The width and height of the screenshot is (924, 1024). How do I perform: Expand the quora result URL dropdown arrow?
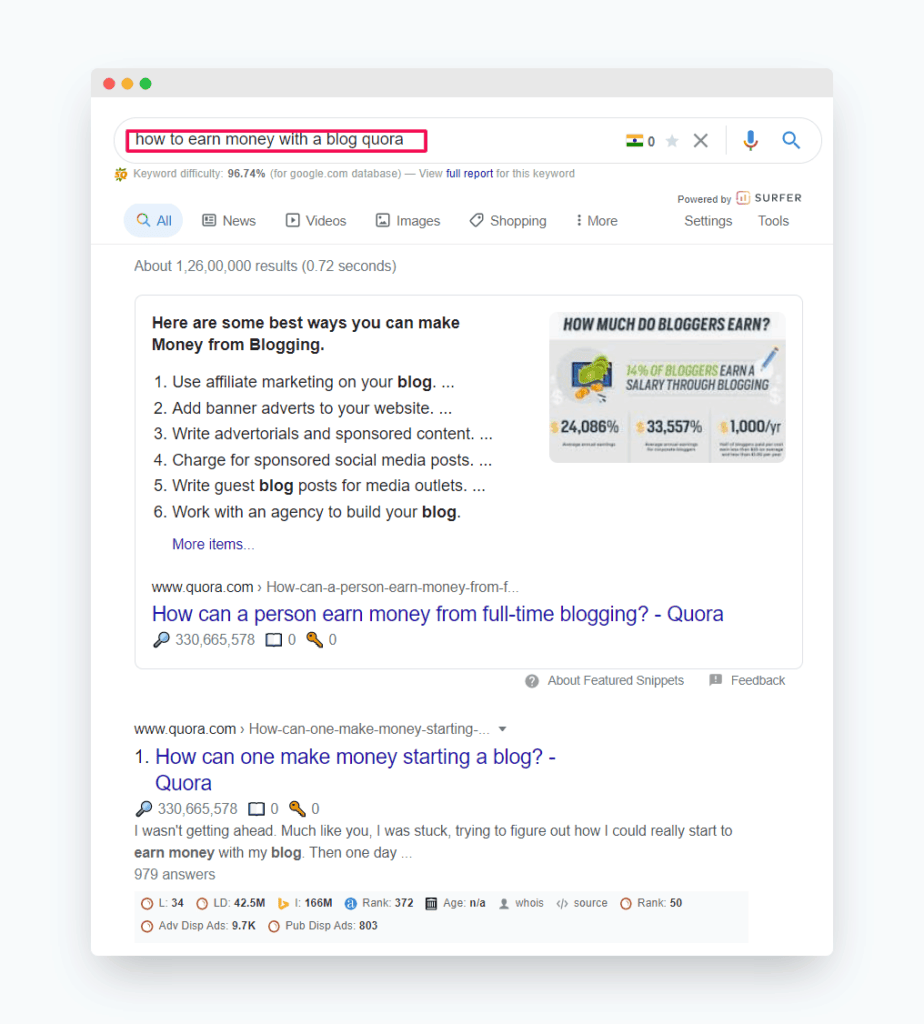click(x=502, y=729)
